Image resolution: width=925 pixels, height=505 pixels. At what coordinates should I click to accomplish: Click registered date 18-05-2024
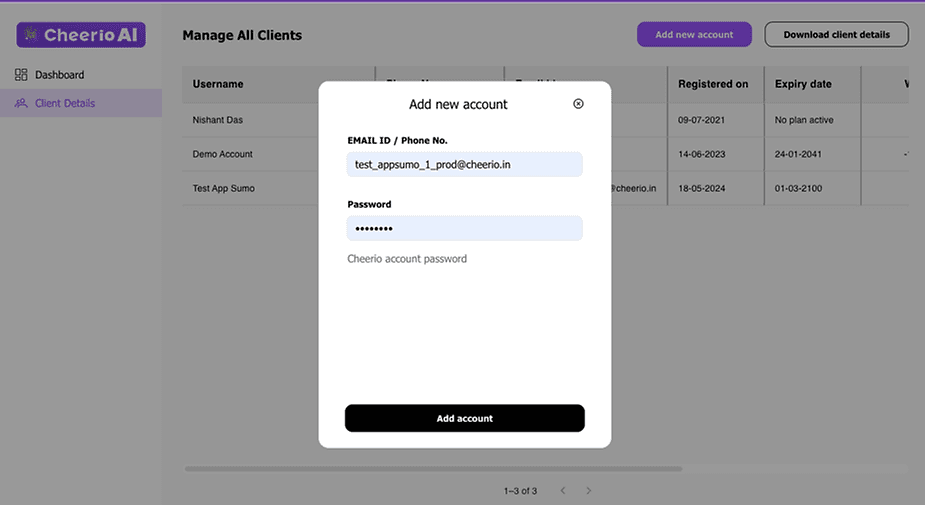[x=701, y=188]
